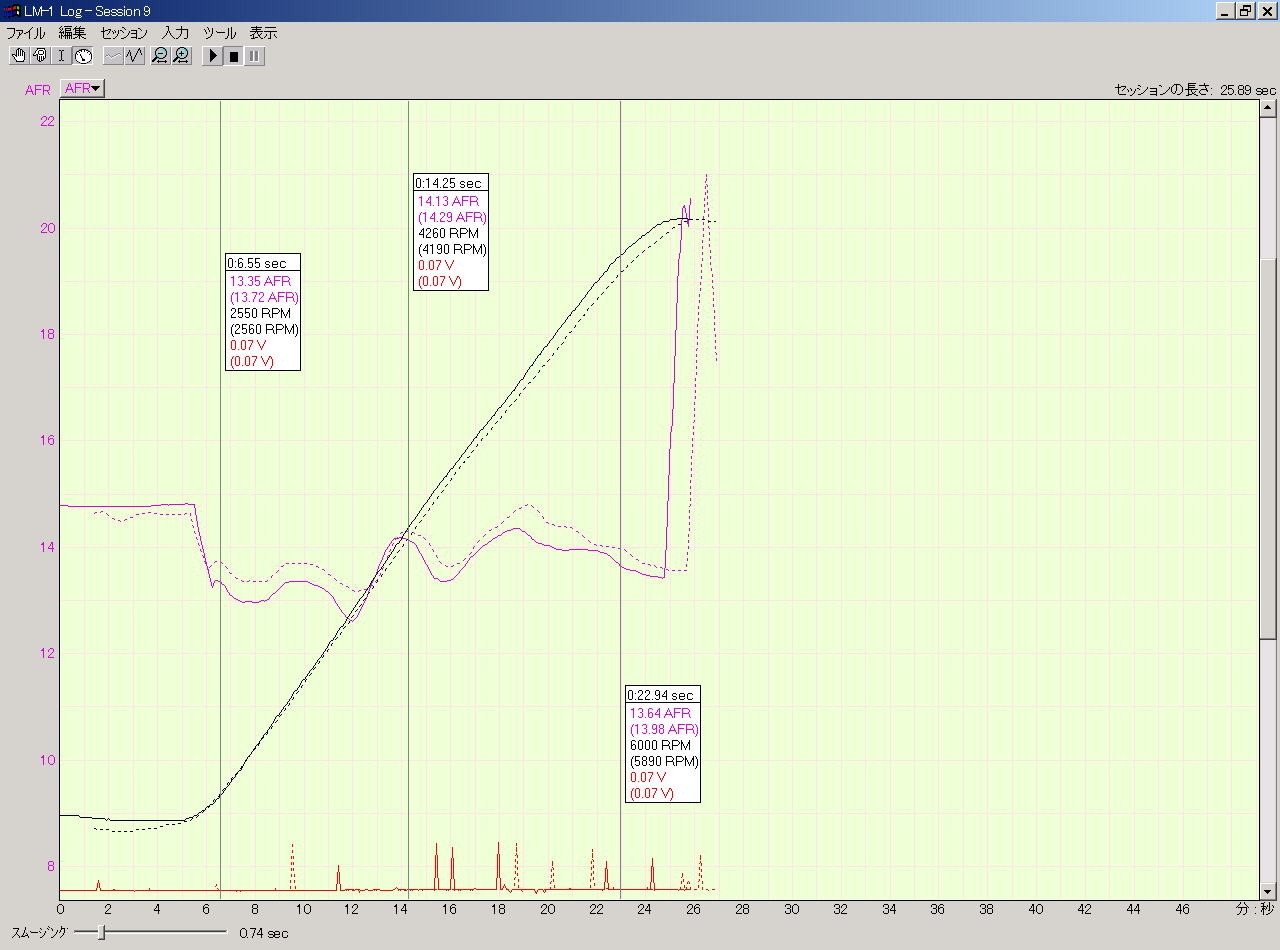
Task: Minimize the LM-1 Log window
Action: click(x=1226, y=11)
